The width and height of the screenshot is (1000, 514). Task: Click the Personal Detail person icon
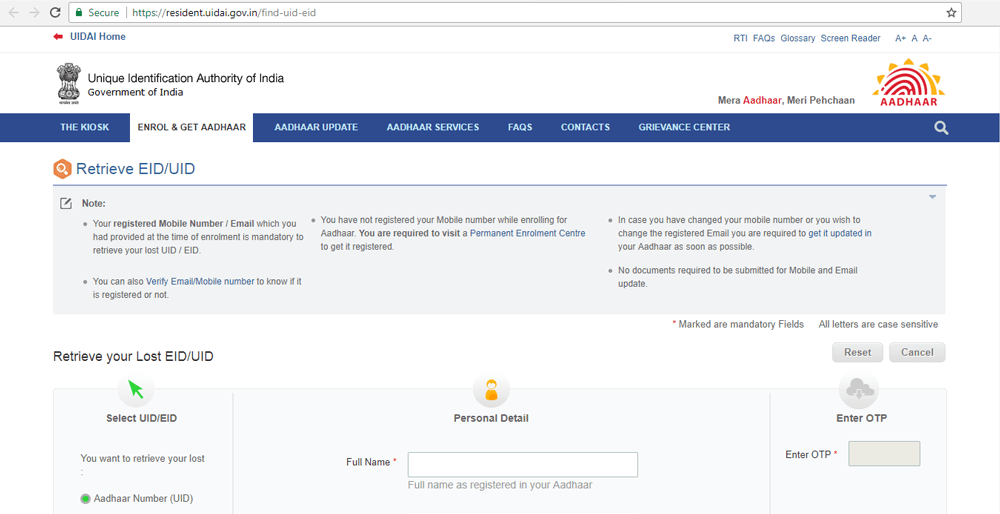(x=491, y=389)
